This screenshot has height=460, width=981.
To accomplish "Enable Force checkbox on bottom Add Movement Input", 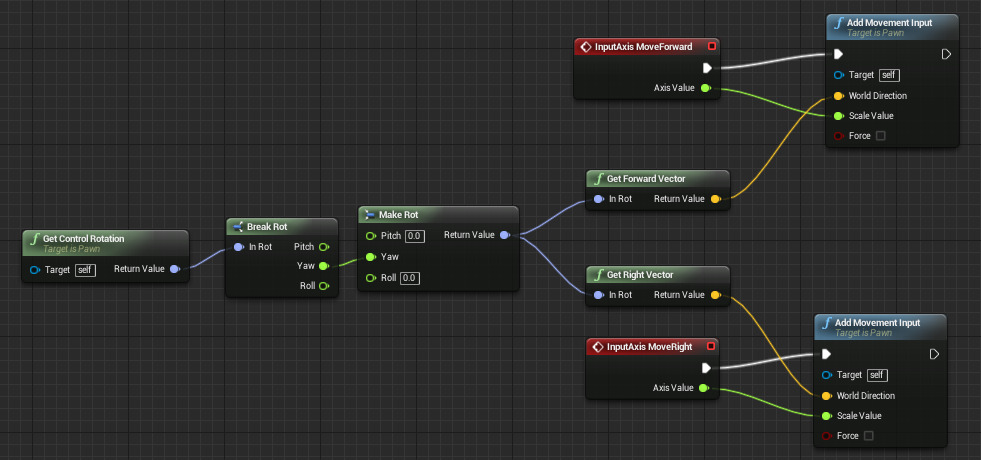I will tap(868, 436).
